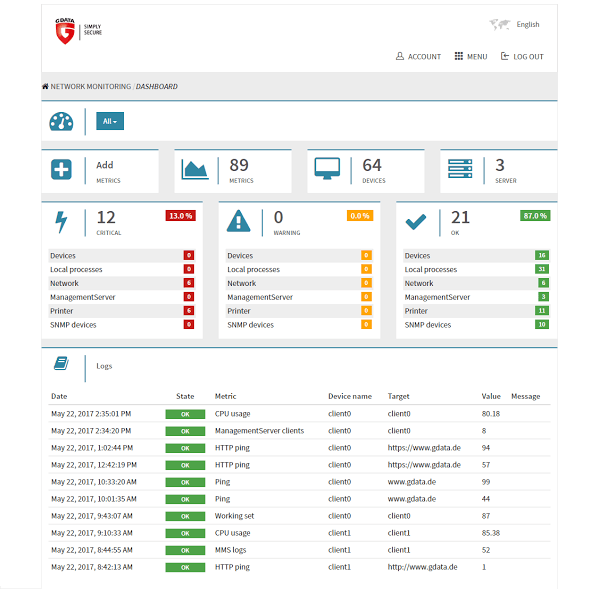Click the red 13.0 % critical badge
The width and height of the screenshot is (600, 589).
180,215
